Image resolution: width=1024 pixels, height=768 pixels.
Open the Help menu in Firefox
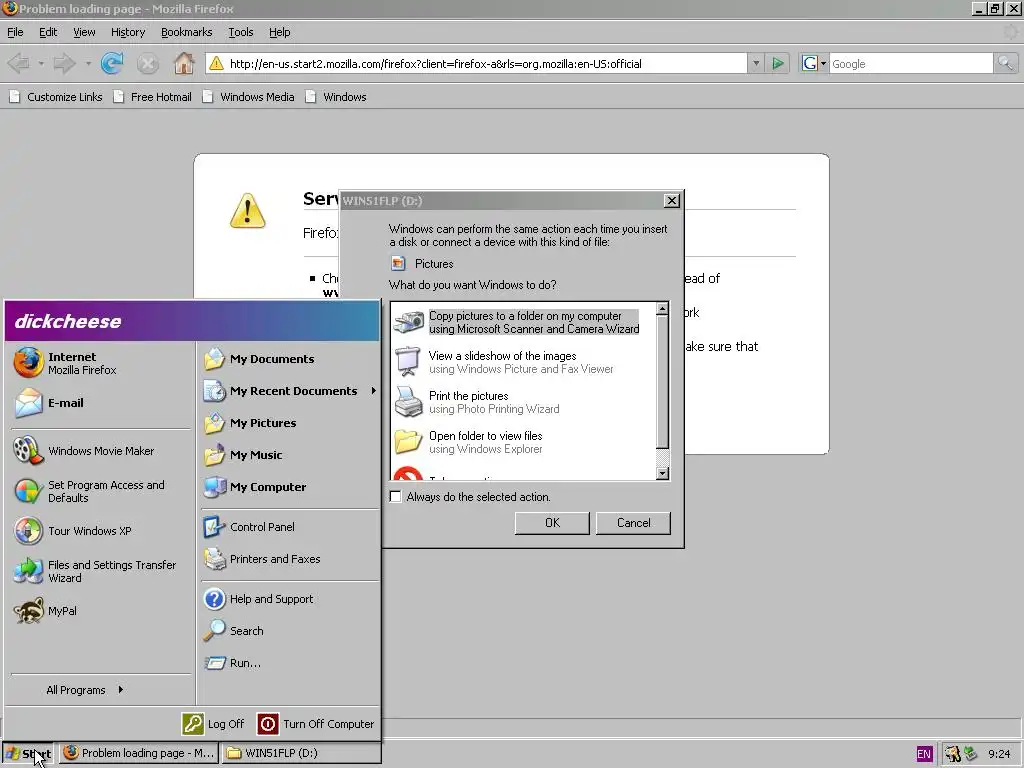[x=280, y=32]
